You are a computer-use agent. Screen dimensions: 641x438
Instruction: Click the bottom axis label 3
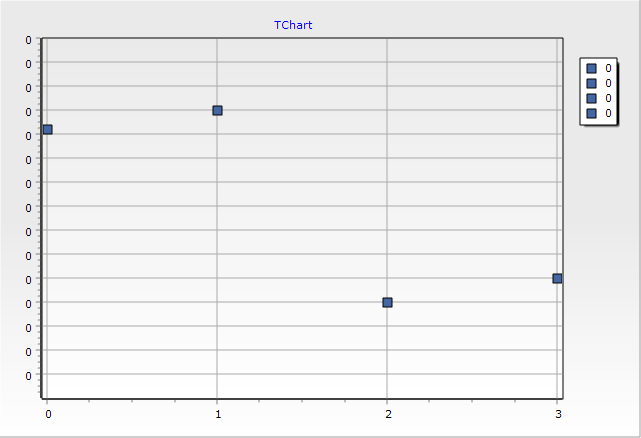557,413
